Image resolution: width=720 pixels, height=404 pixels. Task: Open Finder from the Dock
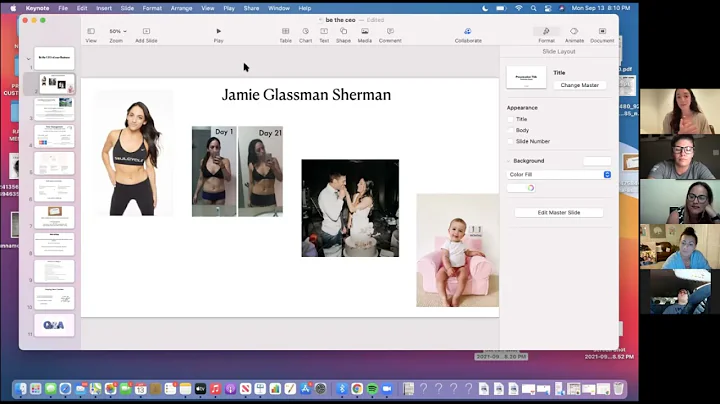(x=21, y=389)
